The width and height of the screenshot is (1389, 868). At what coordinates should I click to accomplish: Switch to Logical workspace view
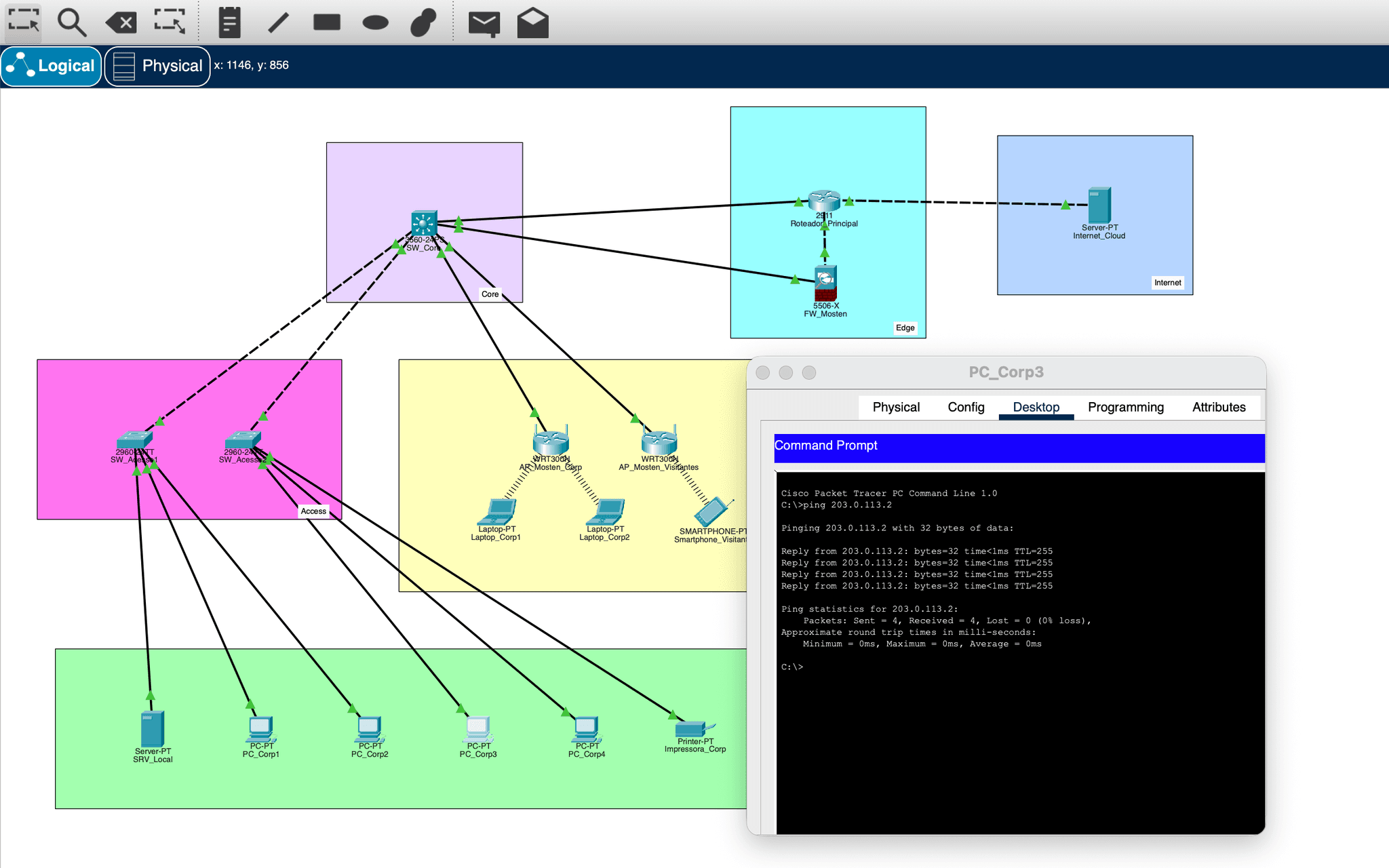pos(51,66)
